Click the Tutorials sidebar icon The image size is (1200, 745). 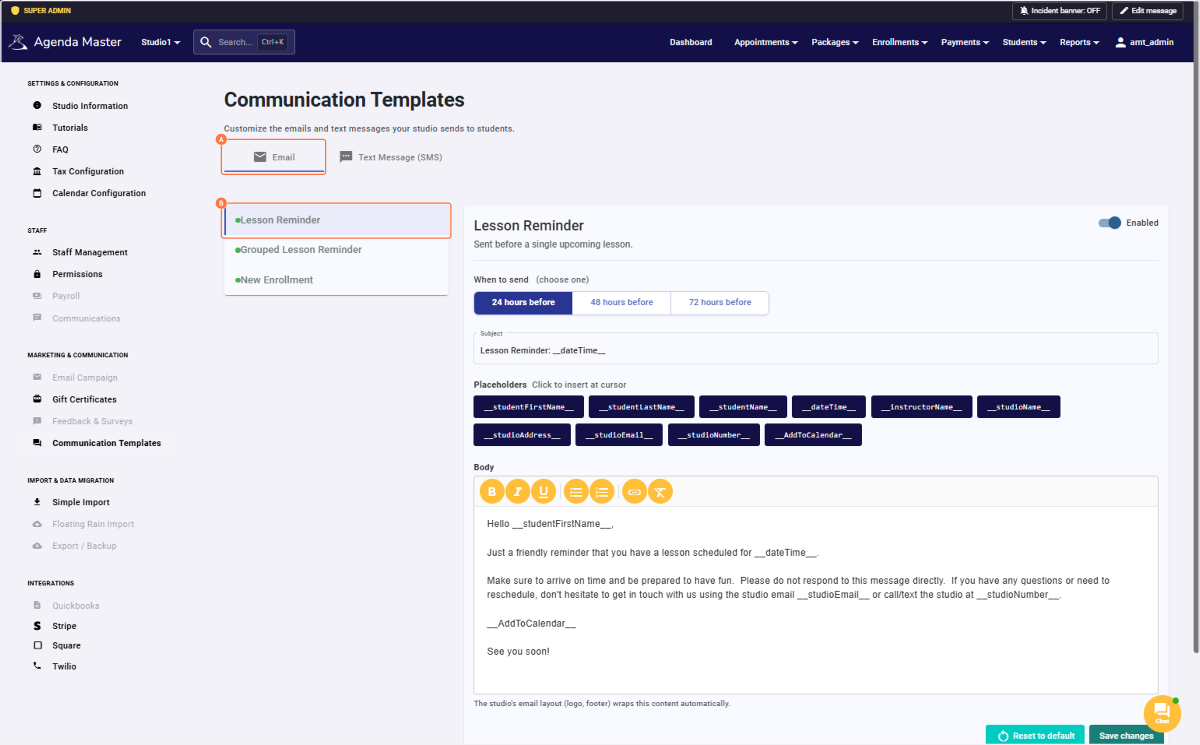point(37,128)
